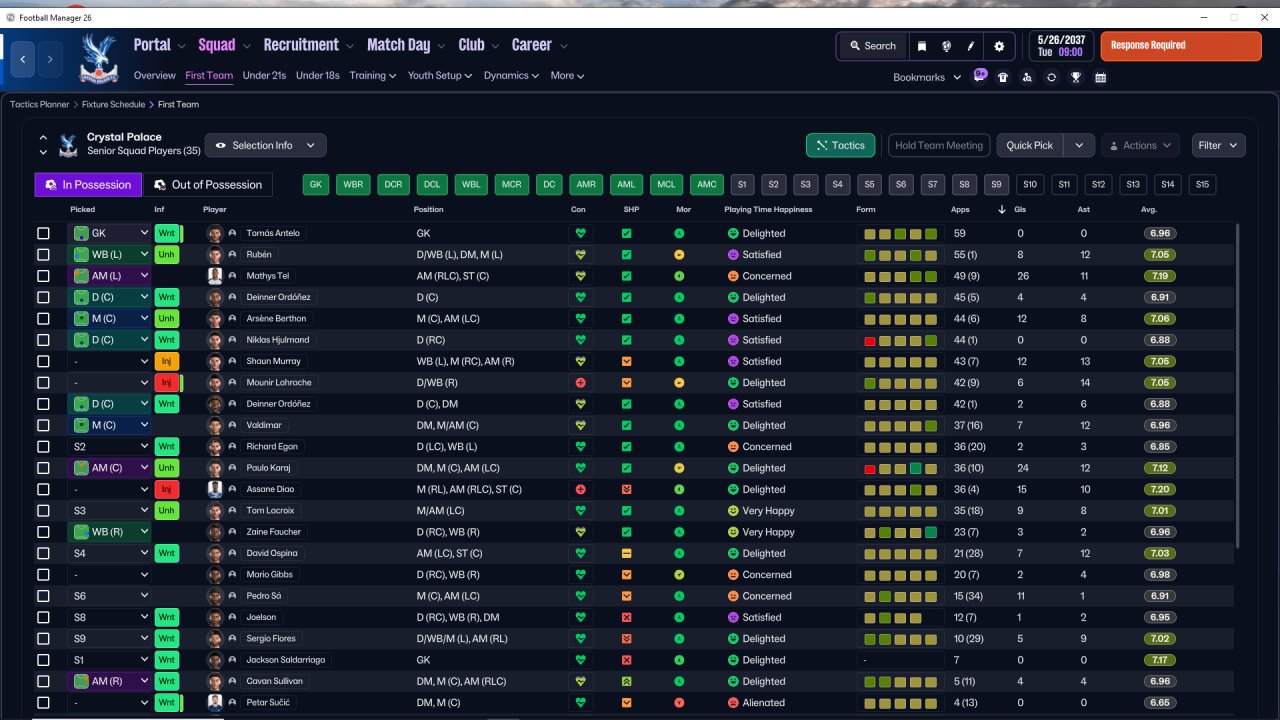Open the calendar icon in bookmarks row
The image size is (1280, 720).
[1100, 77]
